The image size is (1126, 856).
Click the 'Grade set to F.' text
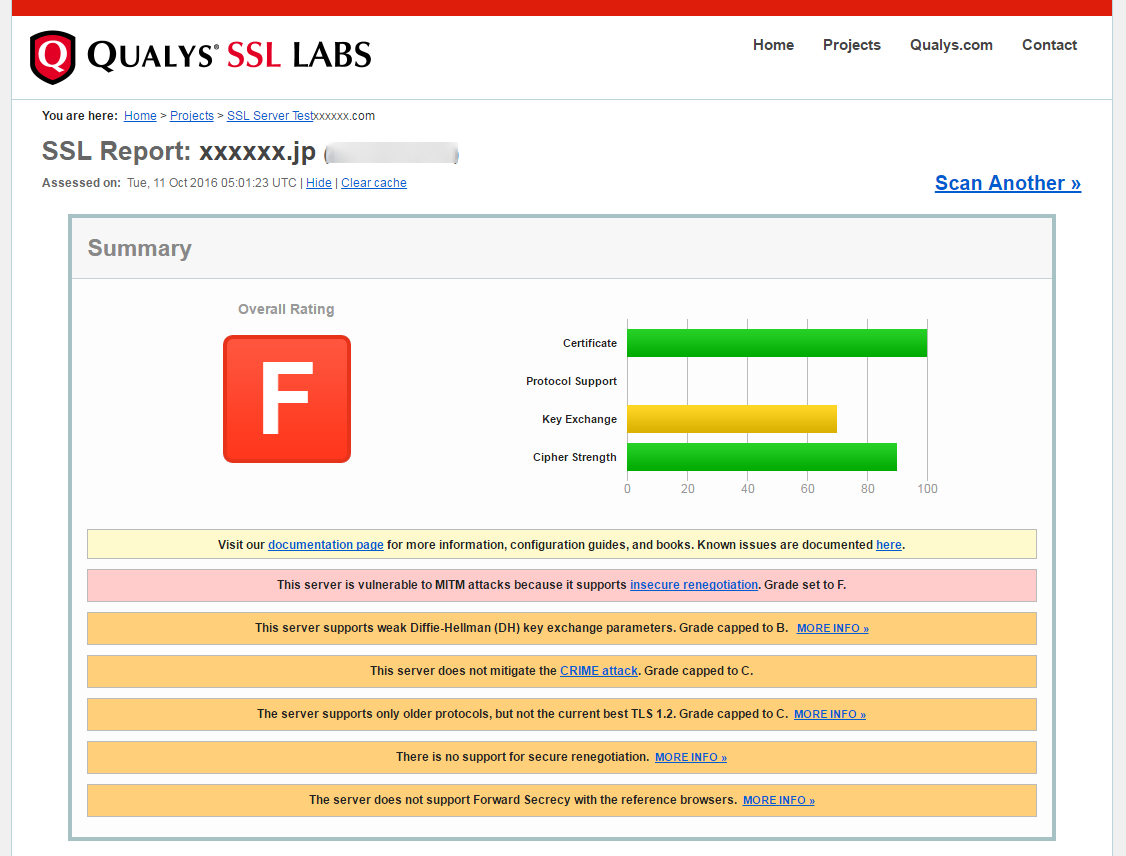click(805, 585)
